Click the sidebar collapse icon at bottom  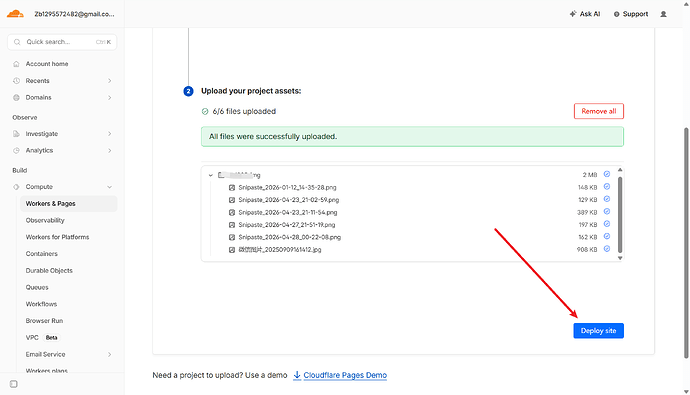[x=14, y=384]
